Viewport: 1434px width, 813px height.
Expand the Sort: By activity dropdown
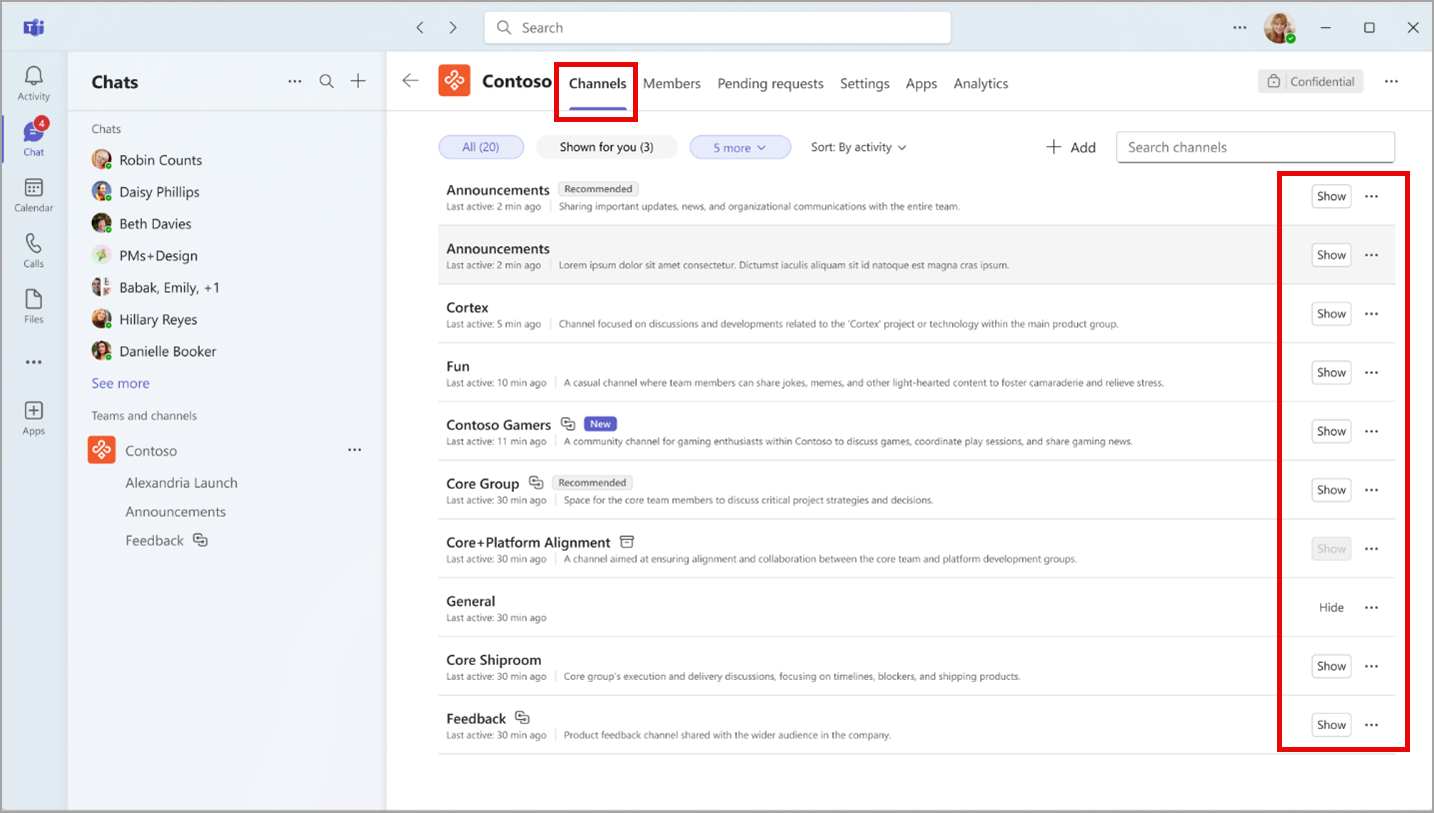[x=858, y=147]
